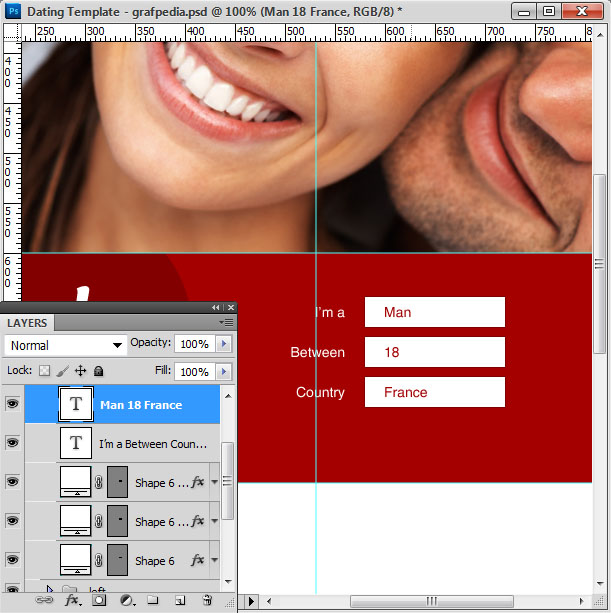
Task: Open the add layer style fx menu
Action: [73, 600]
